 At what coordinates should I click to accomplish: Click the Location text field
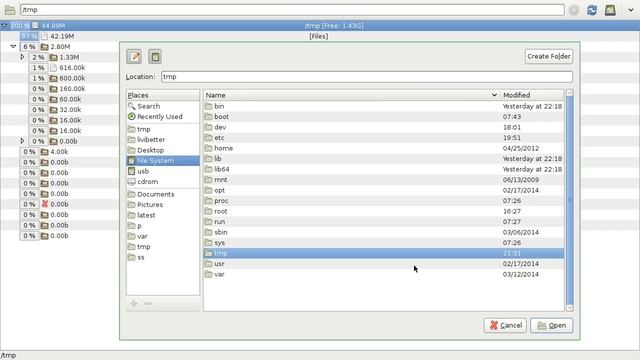pos(367,77)
